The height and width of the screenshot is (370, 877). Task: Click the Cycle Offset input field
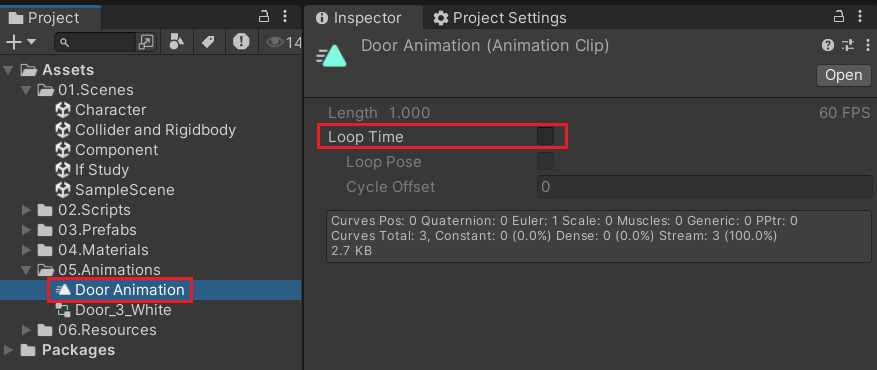[704, 187]
